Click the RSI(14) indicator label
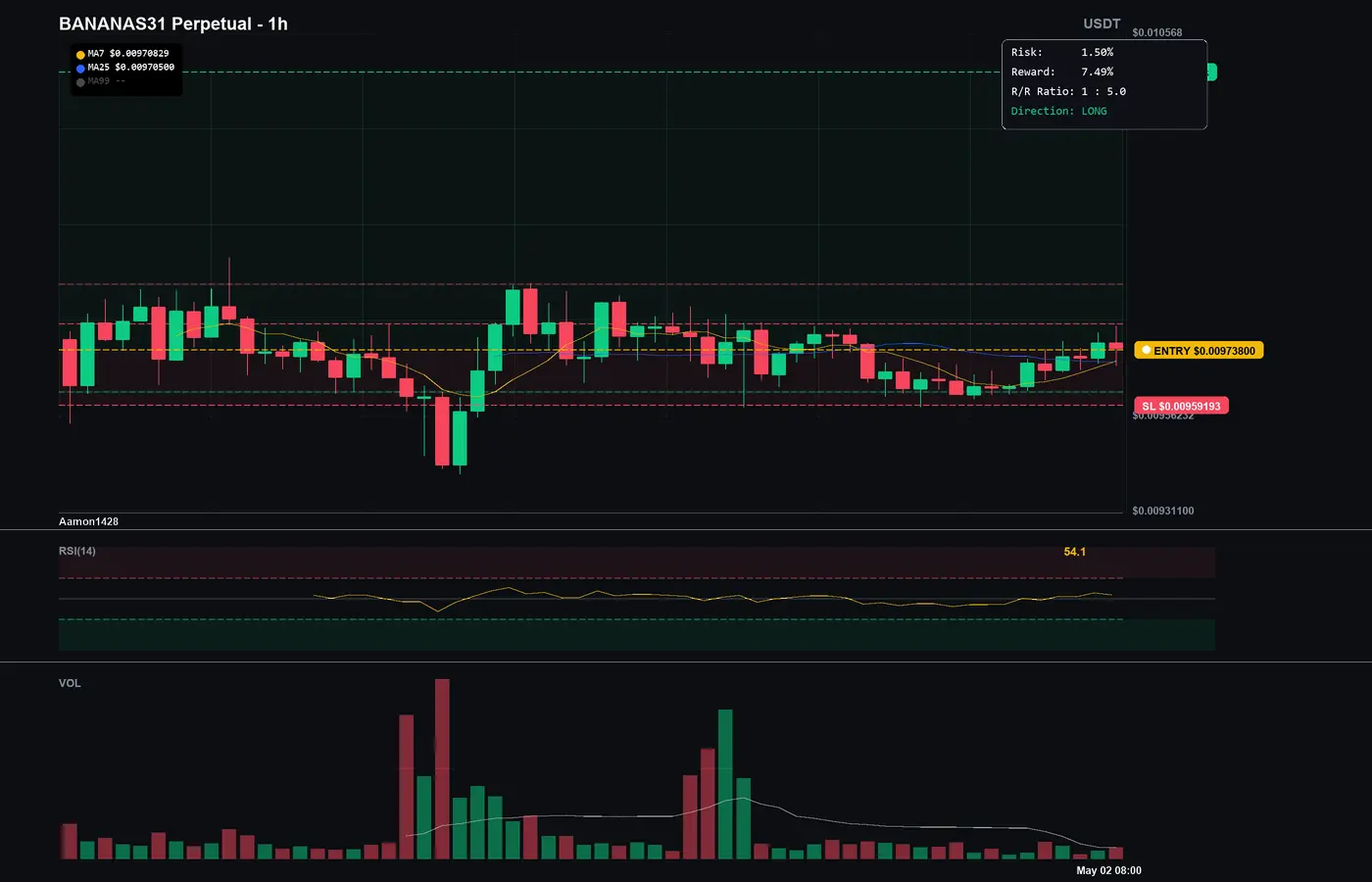This screenshot has height=882, width=1372. coord(77,551)
